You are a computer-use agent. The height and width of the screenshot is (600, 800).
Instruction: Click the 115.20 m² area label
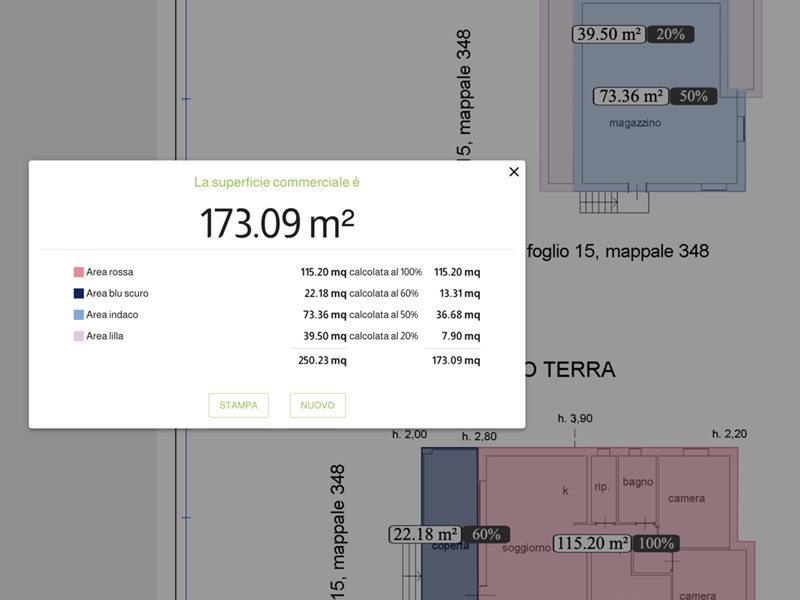[591, 544]
